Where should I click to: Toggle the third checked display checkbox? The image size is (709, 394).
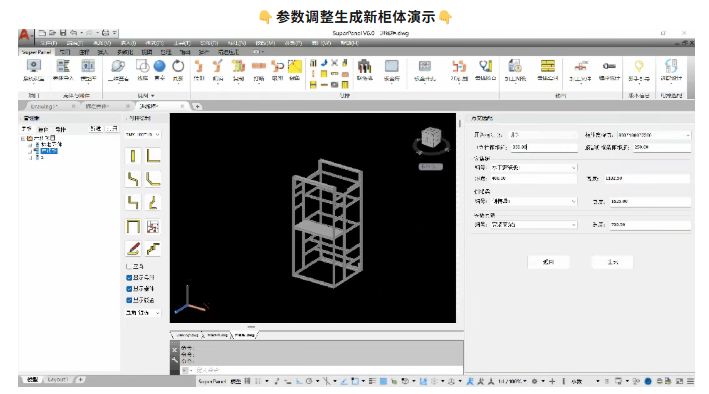pos(129,300)
